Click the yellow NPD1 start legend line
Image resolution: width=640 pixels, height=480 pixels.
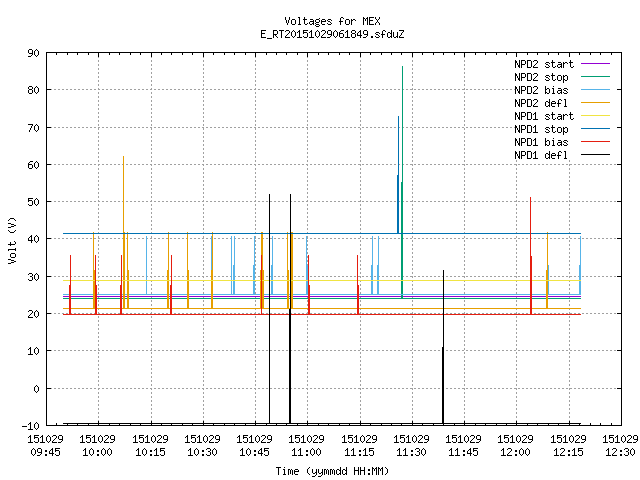pos(595,116)
